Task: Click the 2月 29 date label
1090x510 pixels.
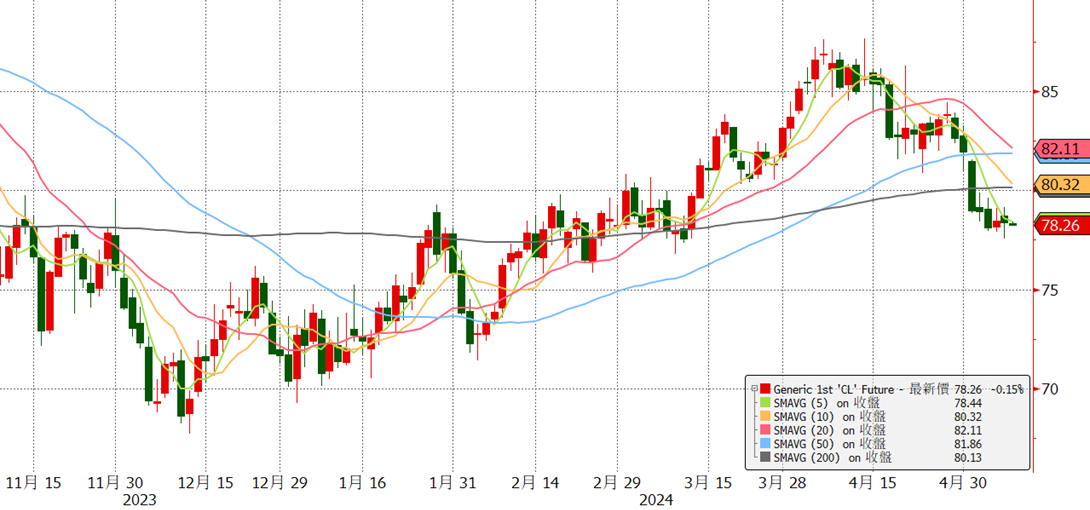Action: coord(615,482)
